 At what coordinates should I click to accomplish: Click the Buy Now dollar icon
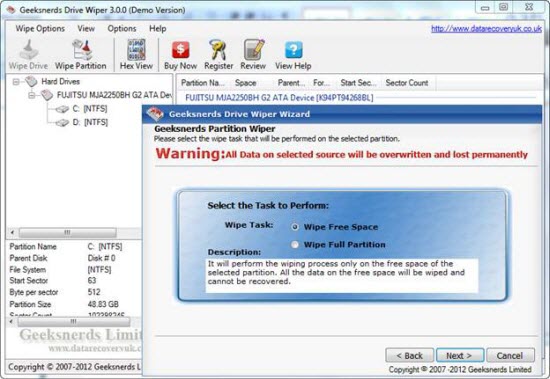[x=181, y=50]
